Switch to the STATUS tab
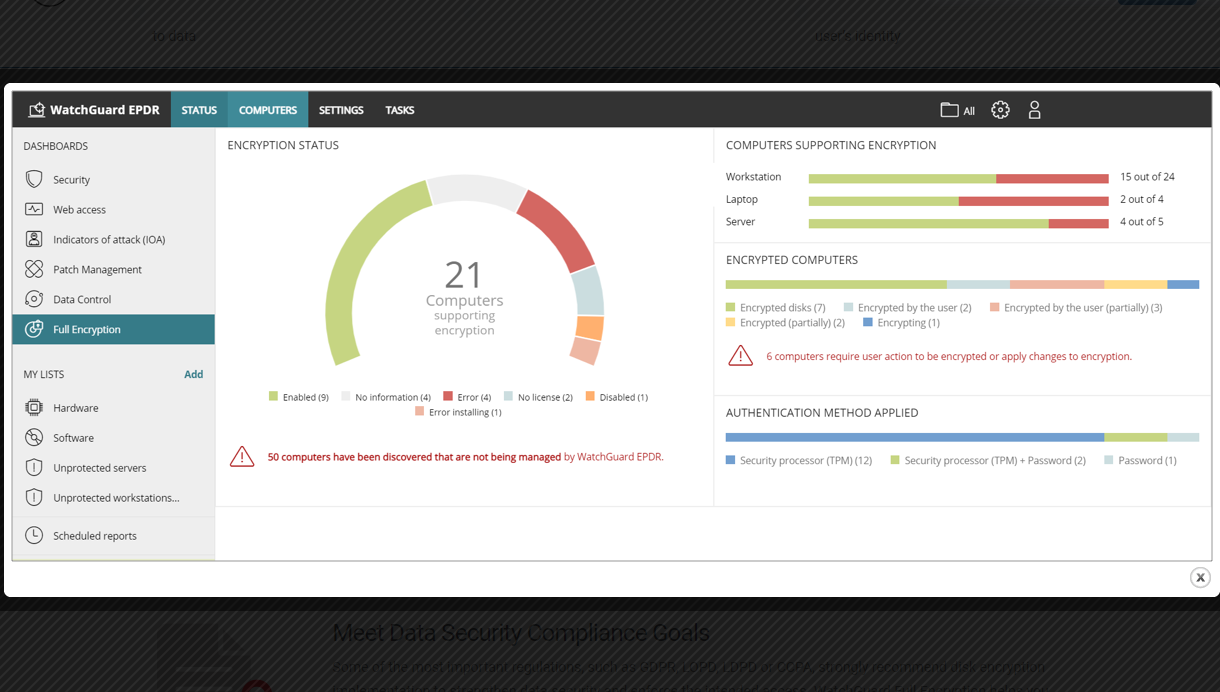1220x692 pixels. 199,110
